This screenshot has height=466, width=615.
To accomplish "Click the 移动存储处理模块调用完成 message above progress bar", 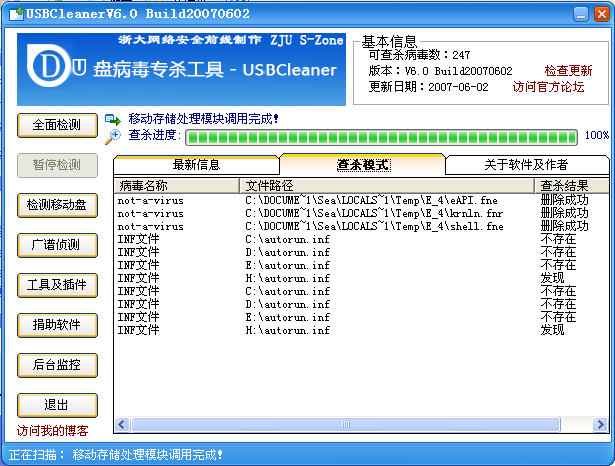I will [x=203, y=119].
